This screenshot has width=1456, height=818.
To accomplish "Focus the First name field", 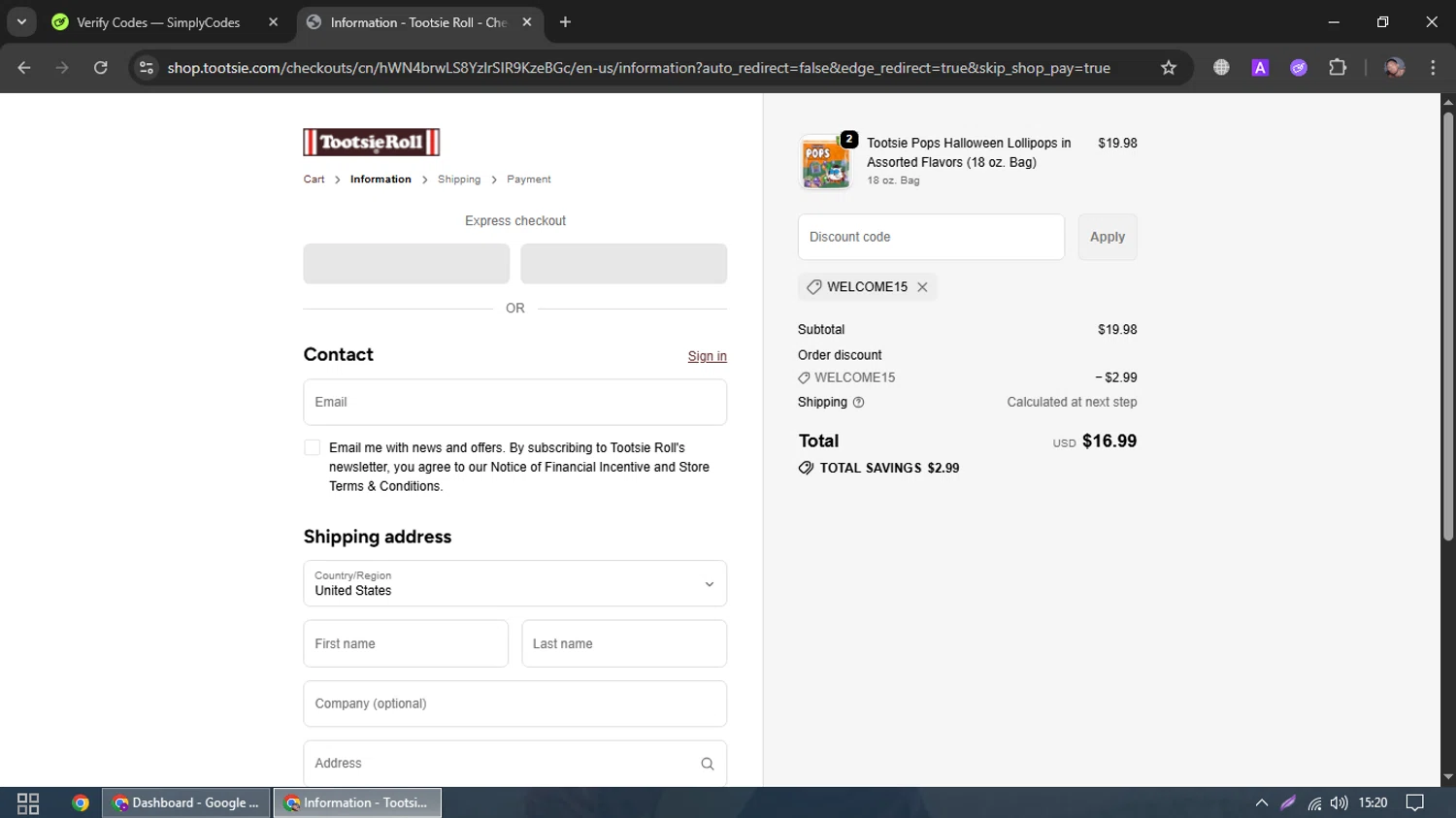I will coord(406,643).
